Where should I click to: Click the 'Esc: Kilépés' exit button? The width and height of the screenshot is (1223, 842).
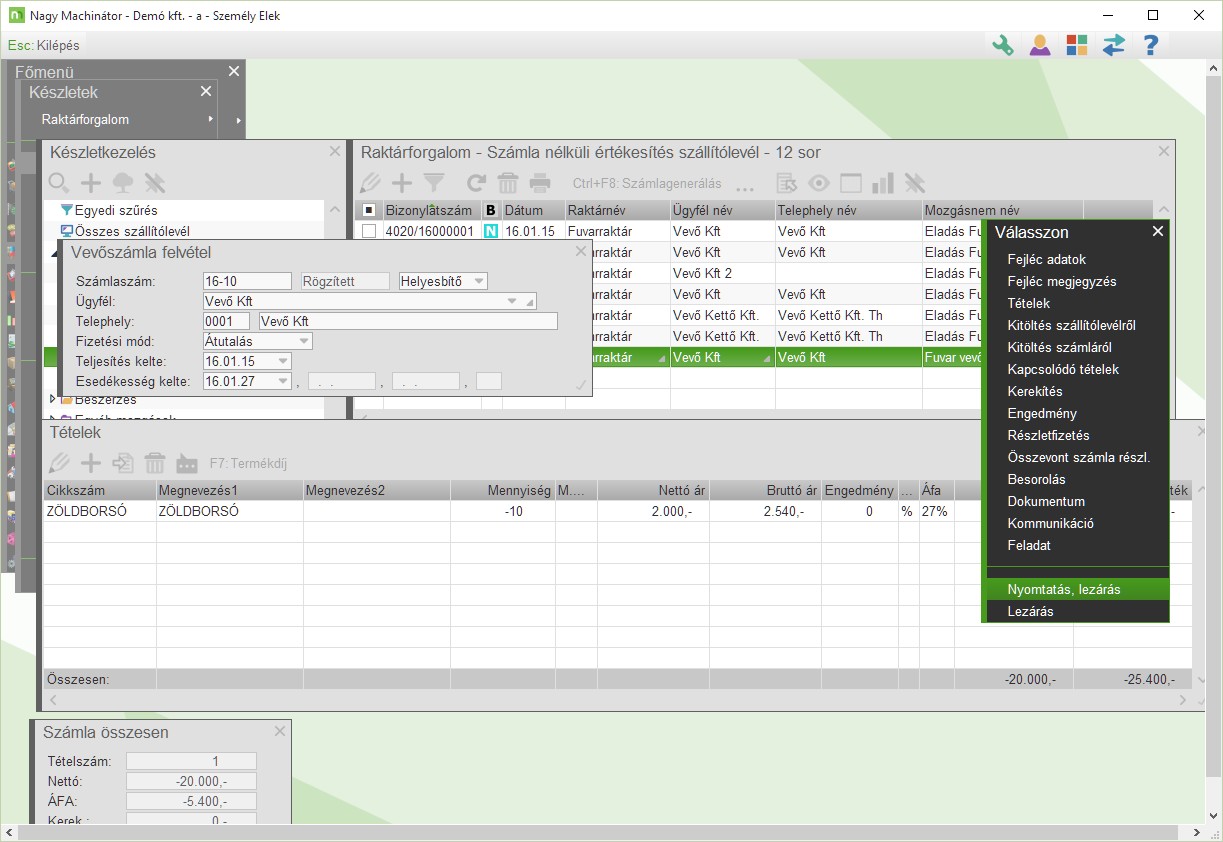pyautogui.click(x=43, y=45)
